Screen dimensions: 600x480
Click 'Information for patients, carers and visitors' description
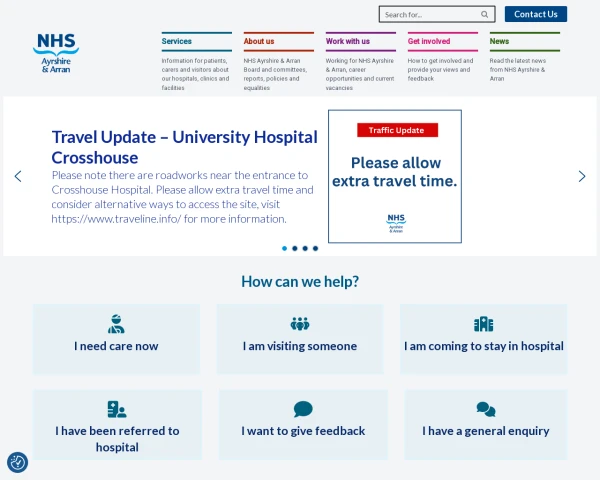[195, 74]
